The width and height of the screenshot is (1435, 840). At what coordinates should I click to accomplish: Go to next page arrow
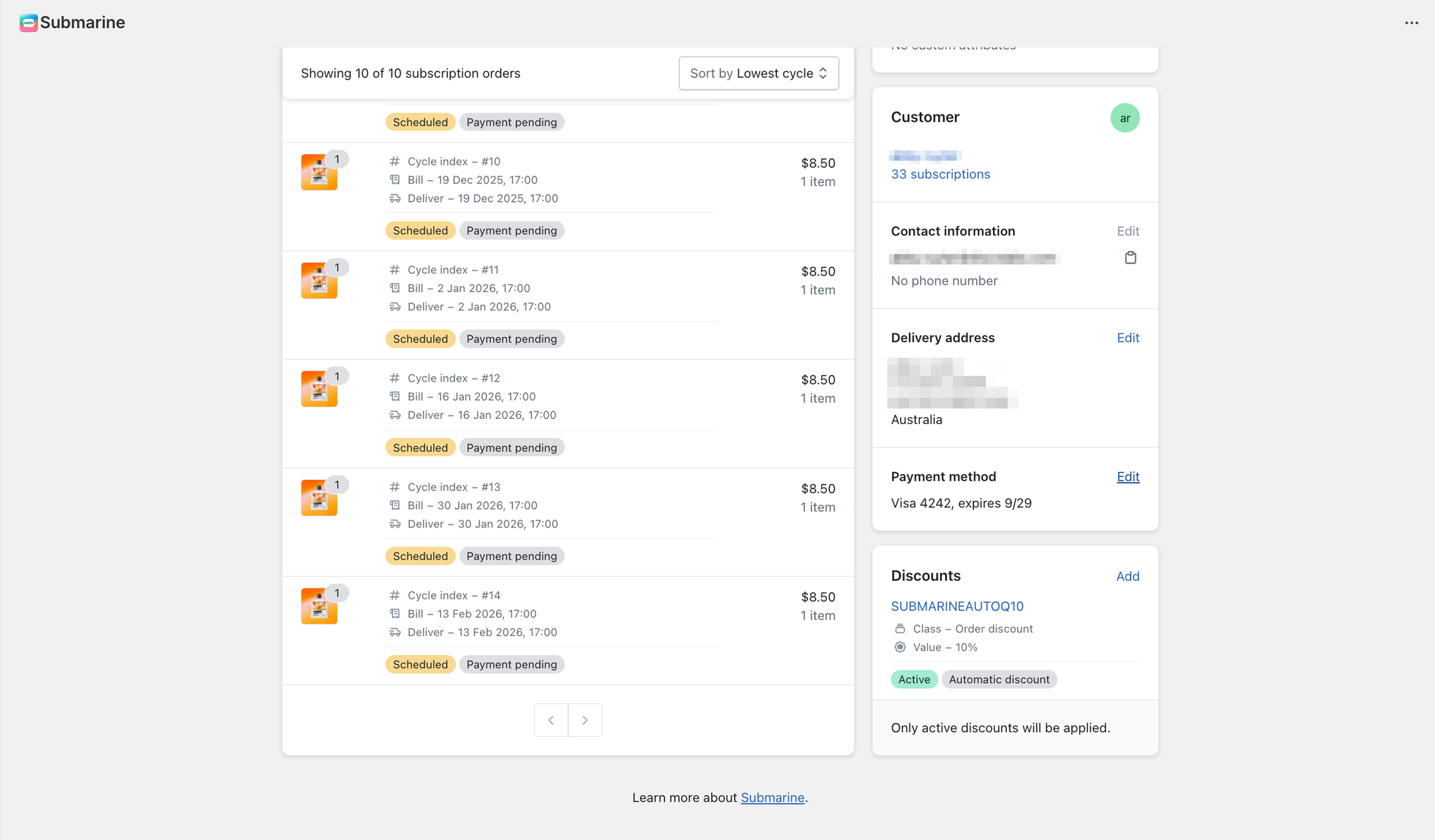(x=585, y=720)
